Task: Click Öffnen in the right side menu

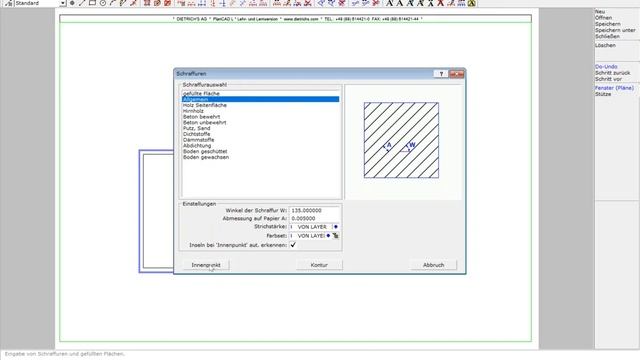Action: click(x=603, y=18)
